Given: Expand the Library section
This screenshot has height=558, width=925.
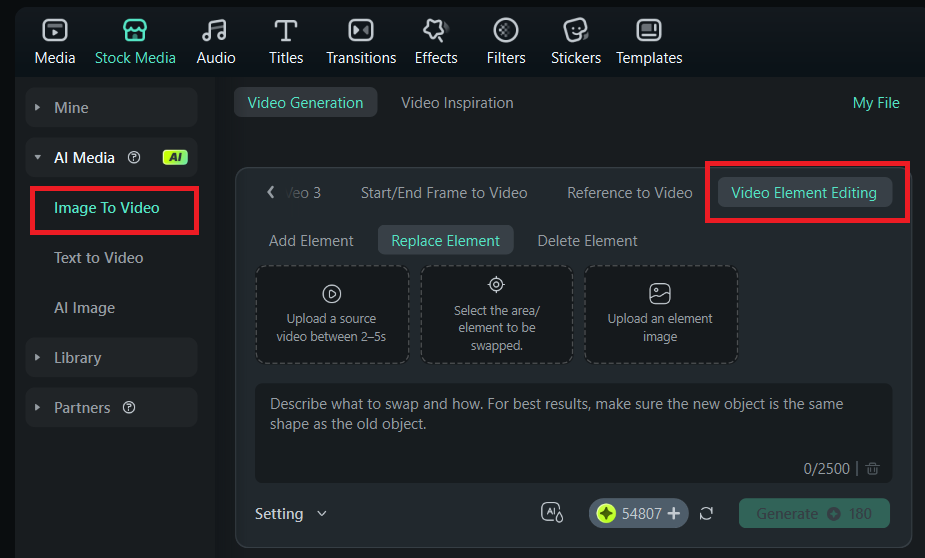Looking at the screenshot, I should pos(38,357).
